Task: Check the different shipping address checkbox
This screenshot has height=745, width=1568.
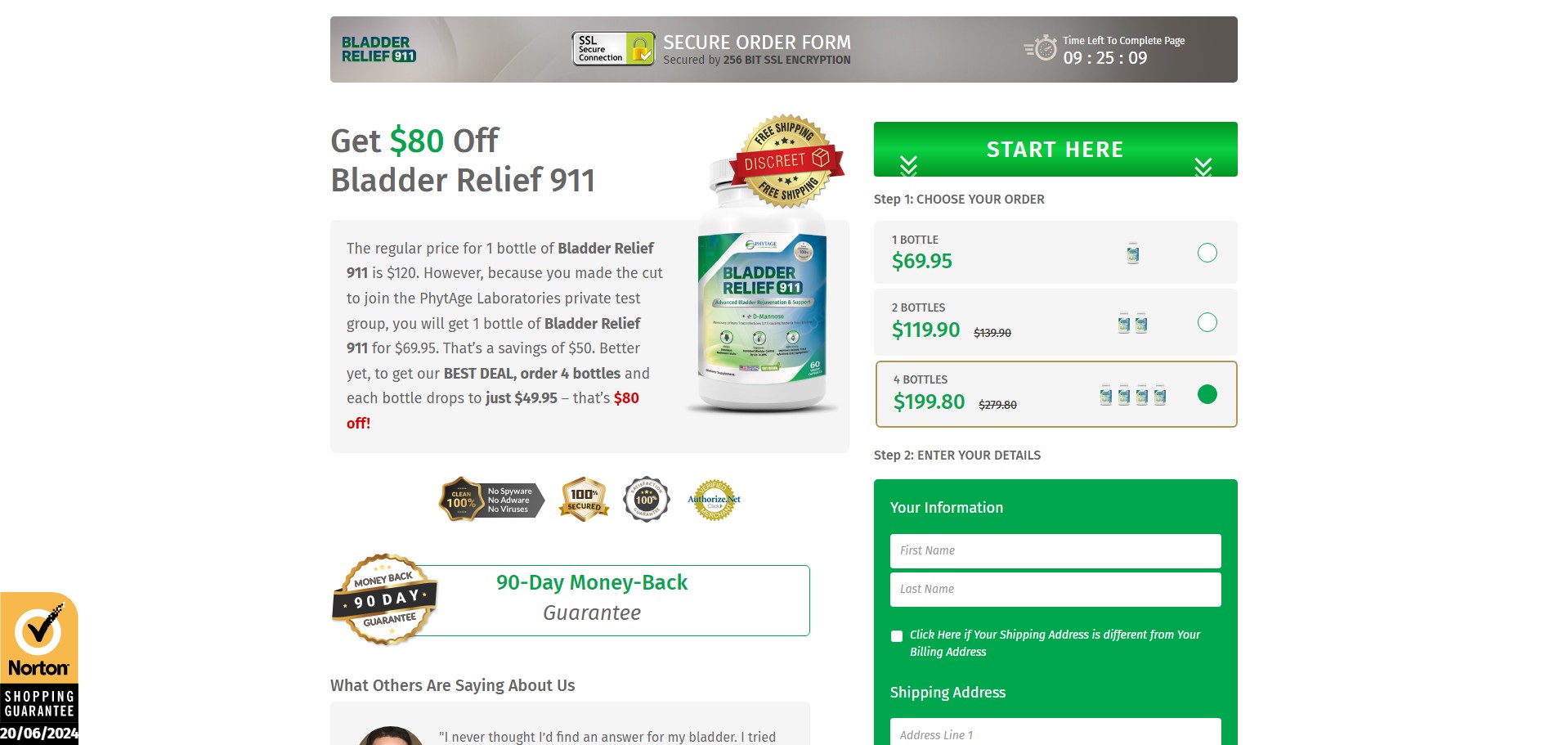Action: click(897, 636)
